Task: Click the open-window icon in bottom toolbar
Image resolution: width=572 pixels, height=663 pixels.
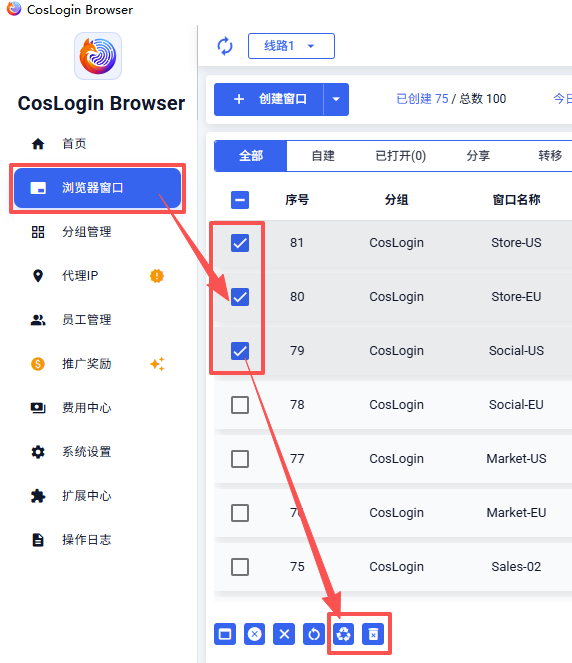Action: (x=225, y=634)
